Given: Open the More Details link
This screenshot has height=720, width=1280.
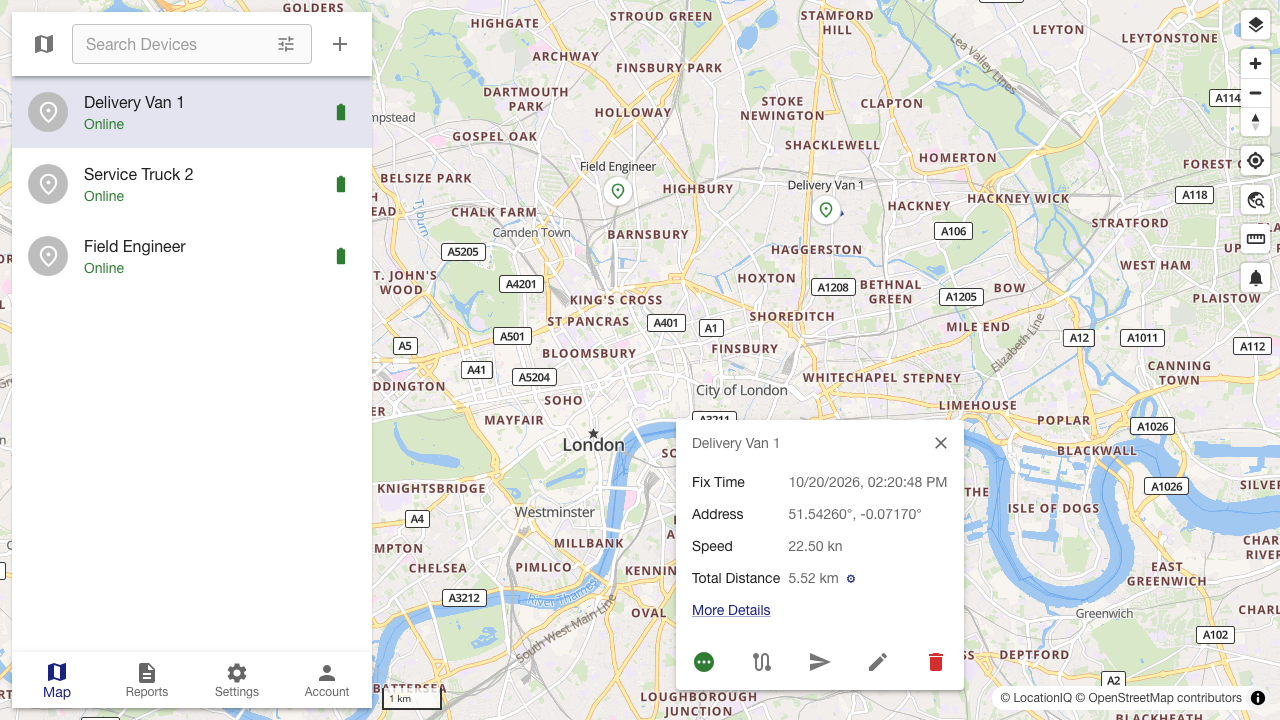Looking at the screenshot, I should [731, 610].
